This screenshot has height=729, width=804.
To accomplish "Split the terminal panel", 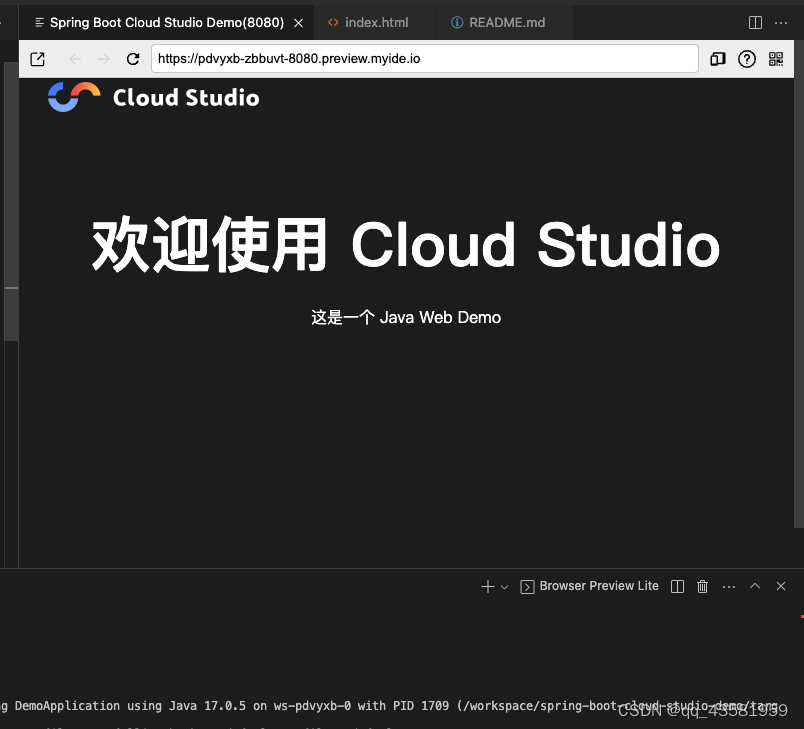I will pyautogui.click(x=677, y=586).
